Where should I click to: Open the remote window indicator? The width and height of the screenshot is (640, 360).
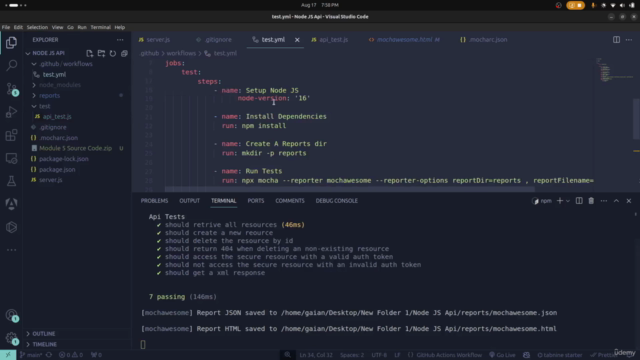coord(8,355)
